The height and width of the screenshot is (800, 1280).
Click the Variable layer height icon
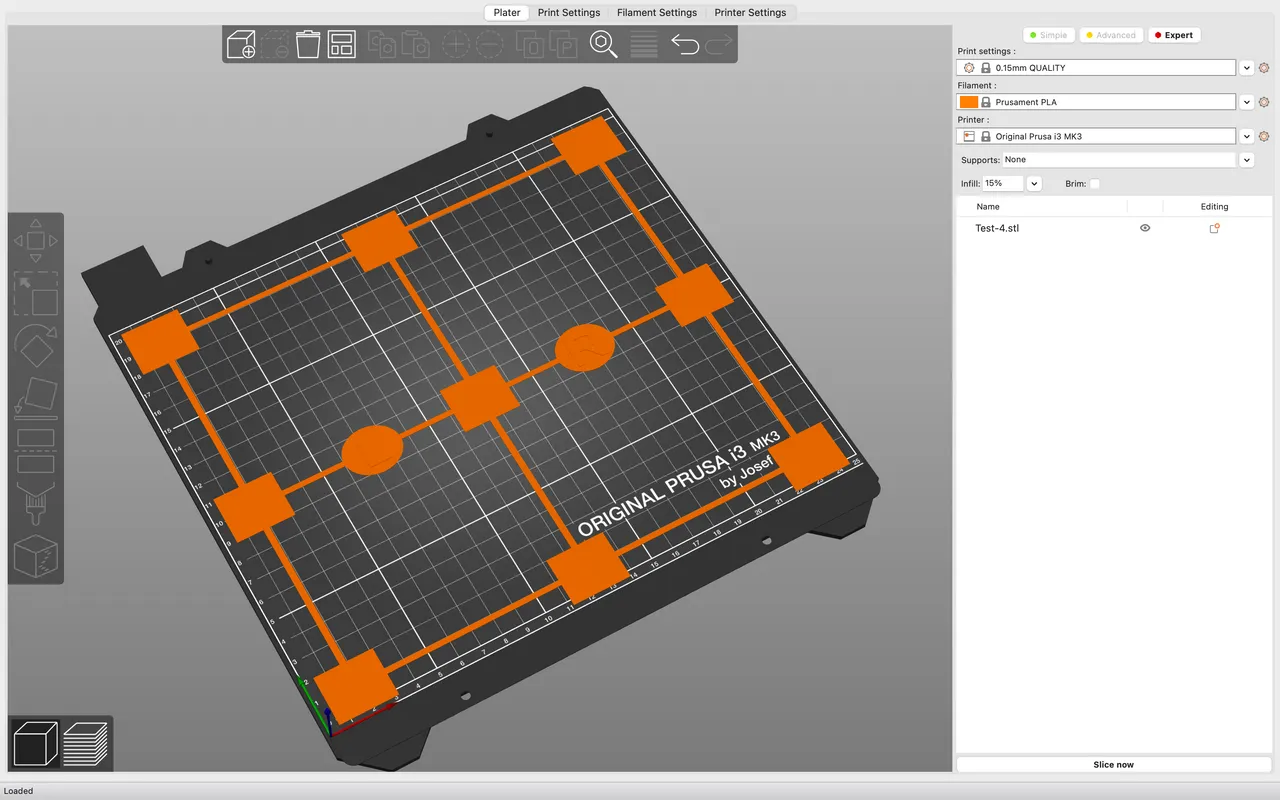tap(643, 44)
